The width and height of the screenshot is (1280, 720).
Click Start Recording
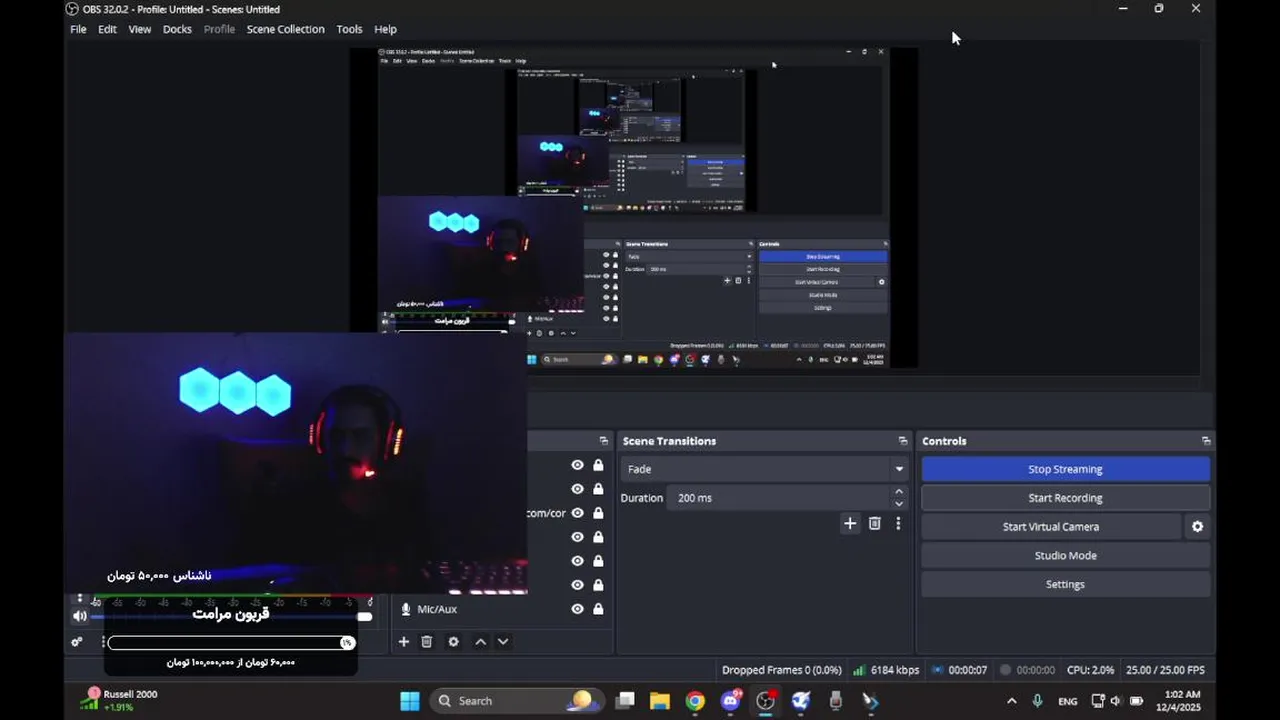point(1065,498)
